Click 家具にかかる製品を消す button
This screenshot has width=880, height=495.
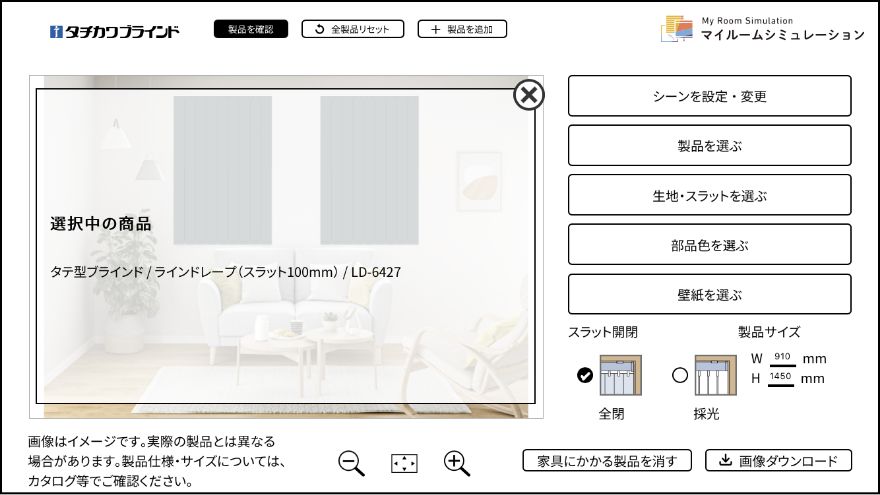coord(607,461)
